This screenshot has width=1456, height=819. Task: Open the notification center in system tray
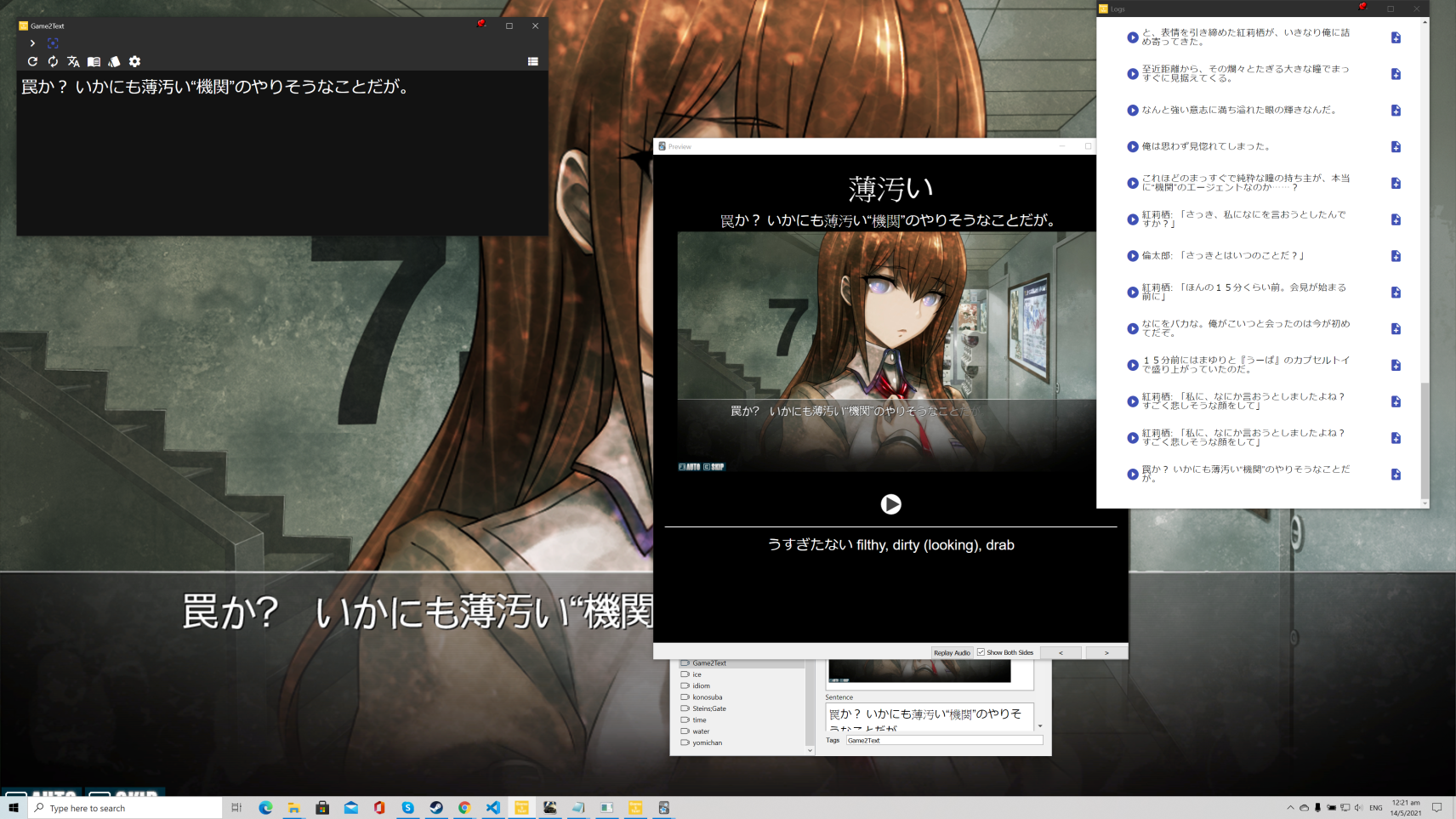[1437, 807]
